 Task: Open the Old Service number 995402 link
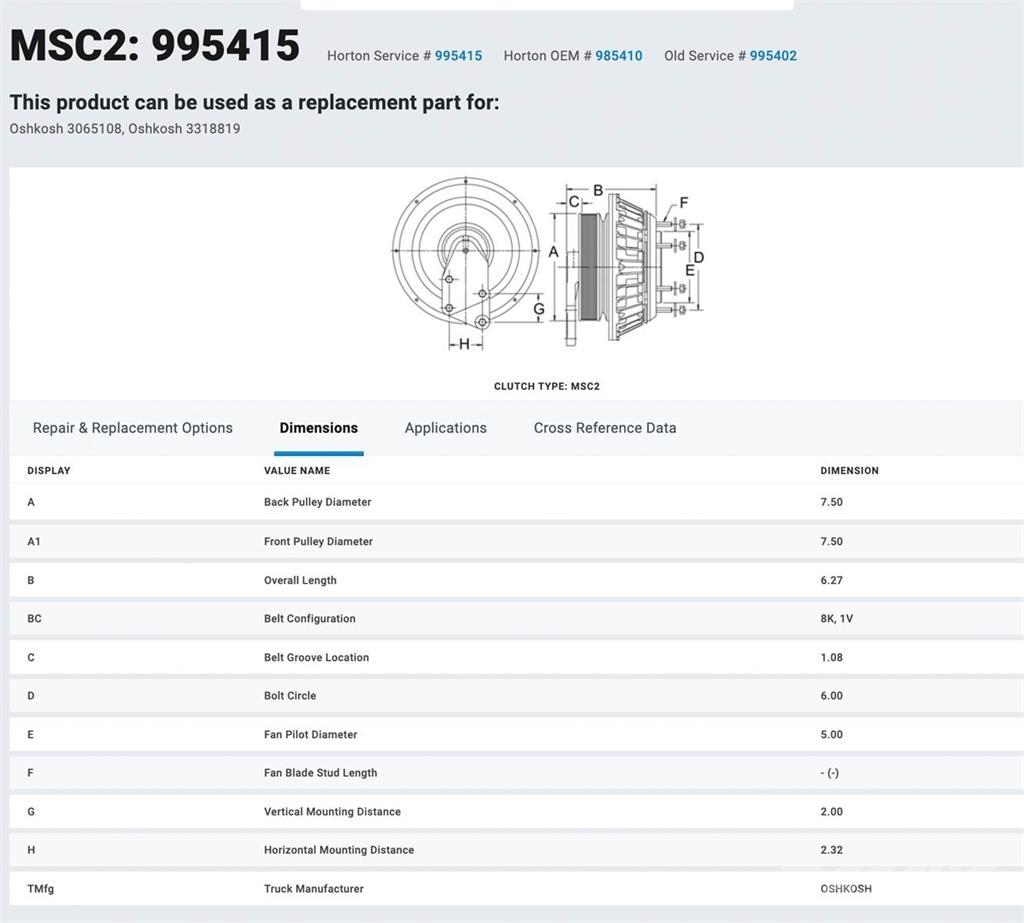coord(773,56)
